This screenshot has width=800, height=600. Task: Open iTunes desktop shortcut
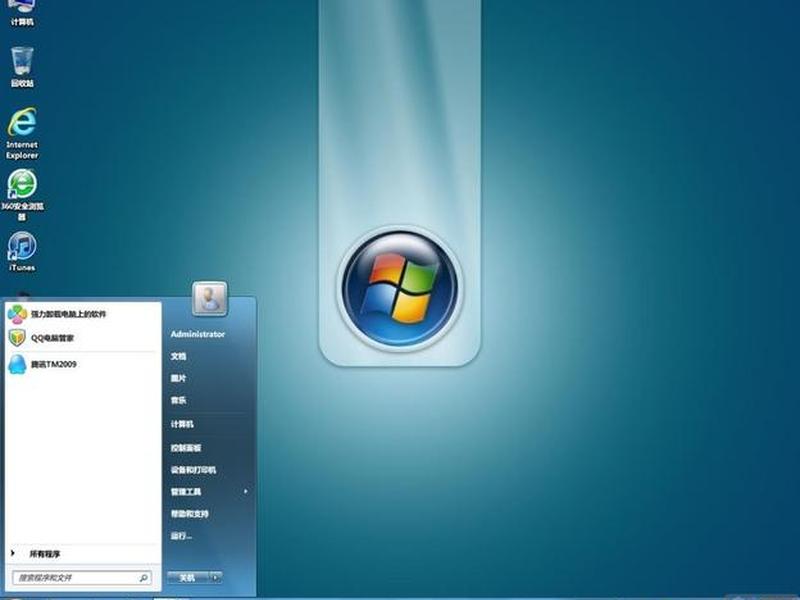22,251
